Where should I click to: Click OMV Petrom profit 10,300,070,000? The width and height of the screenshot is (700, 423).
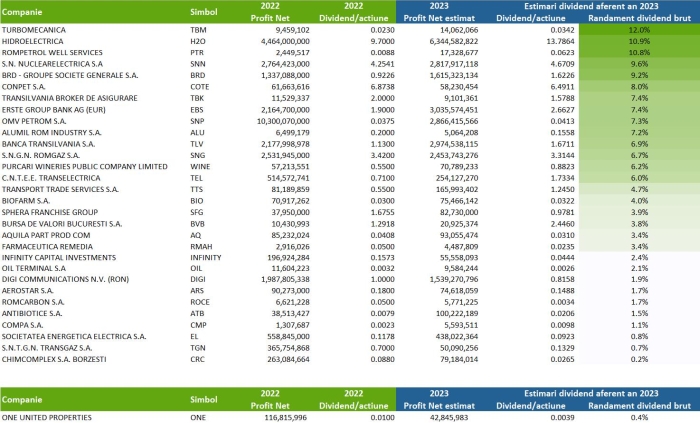[283, 121]
